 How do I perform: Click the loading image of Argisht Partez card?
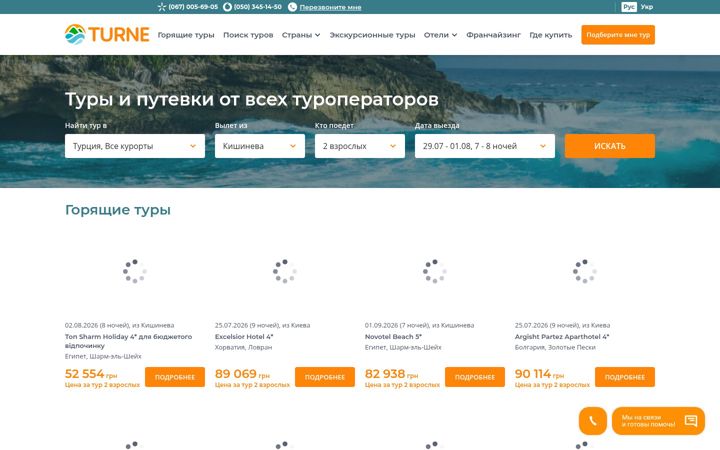[x=585, y=271]
